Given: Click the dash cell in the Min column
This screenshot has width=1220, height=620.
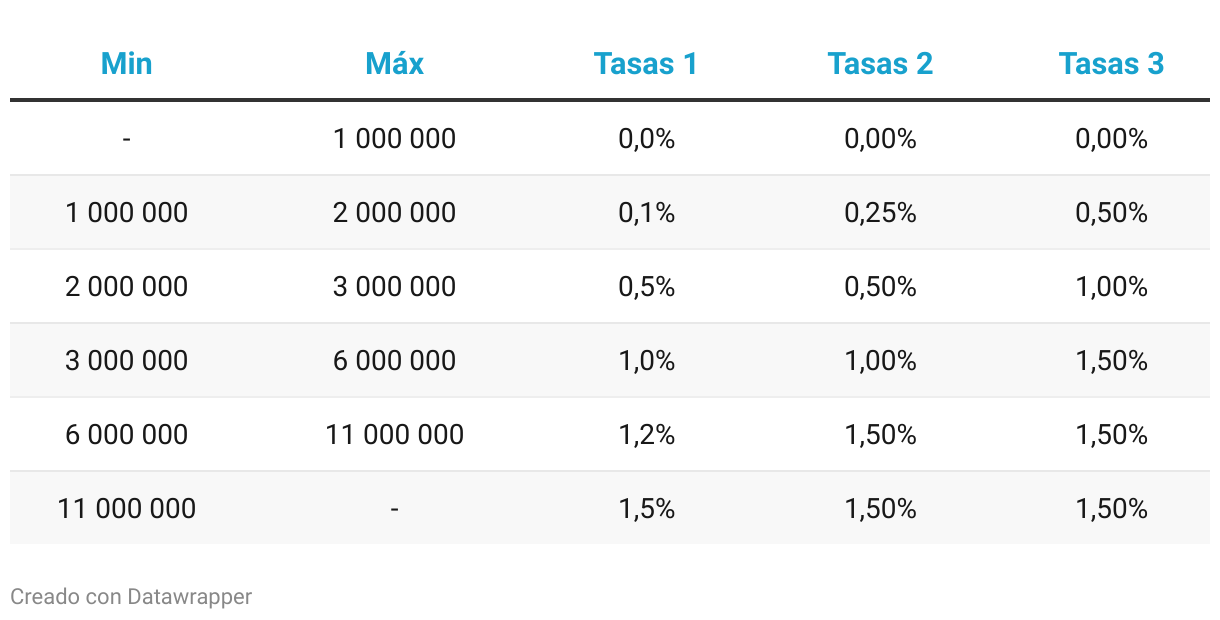Looking at the screenshot, I should 127,138.
